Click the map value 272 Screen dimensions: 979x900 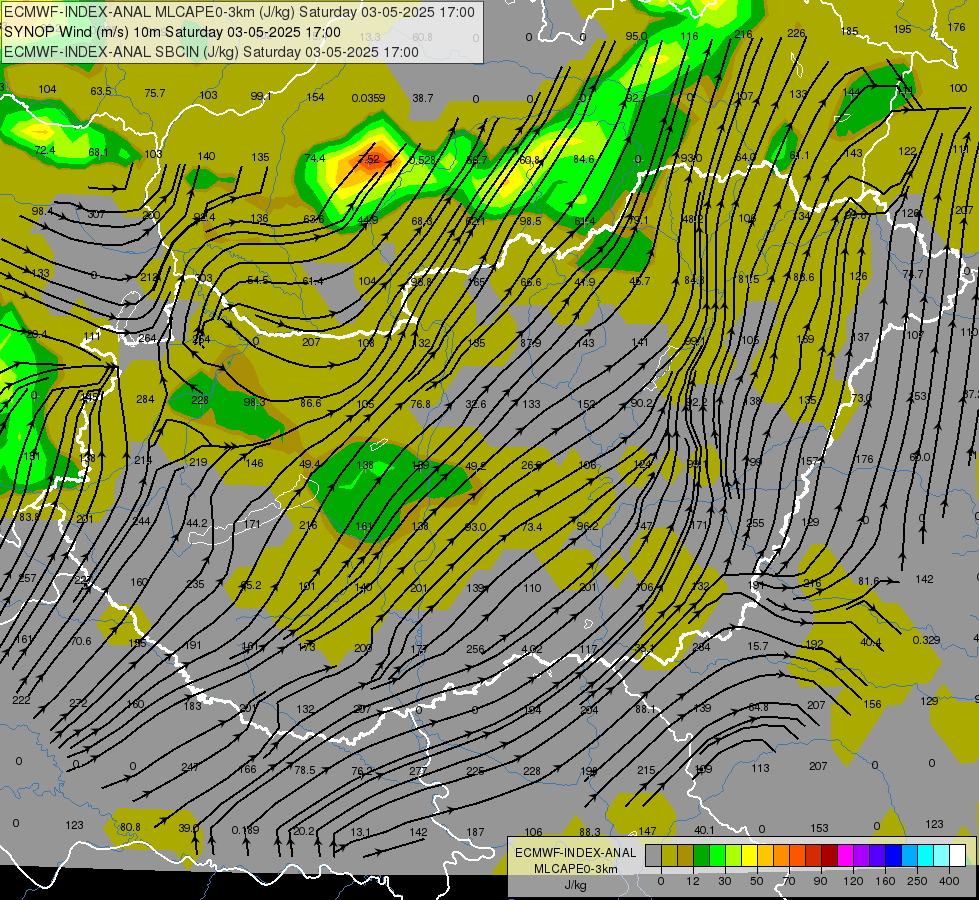[x=78, y=703]
